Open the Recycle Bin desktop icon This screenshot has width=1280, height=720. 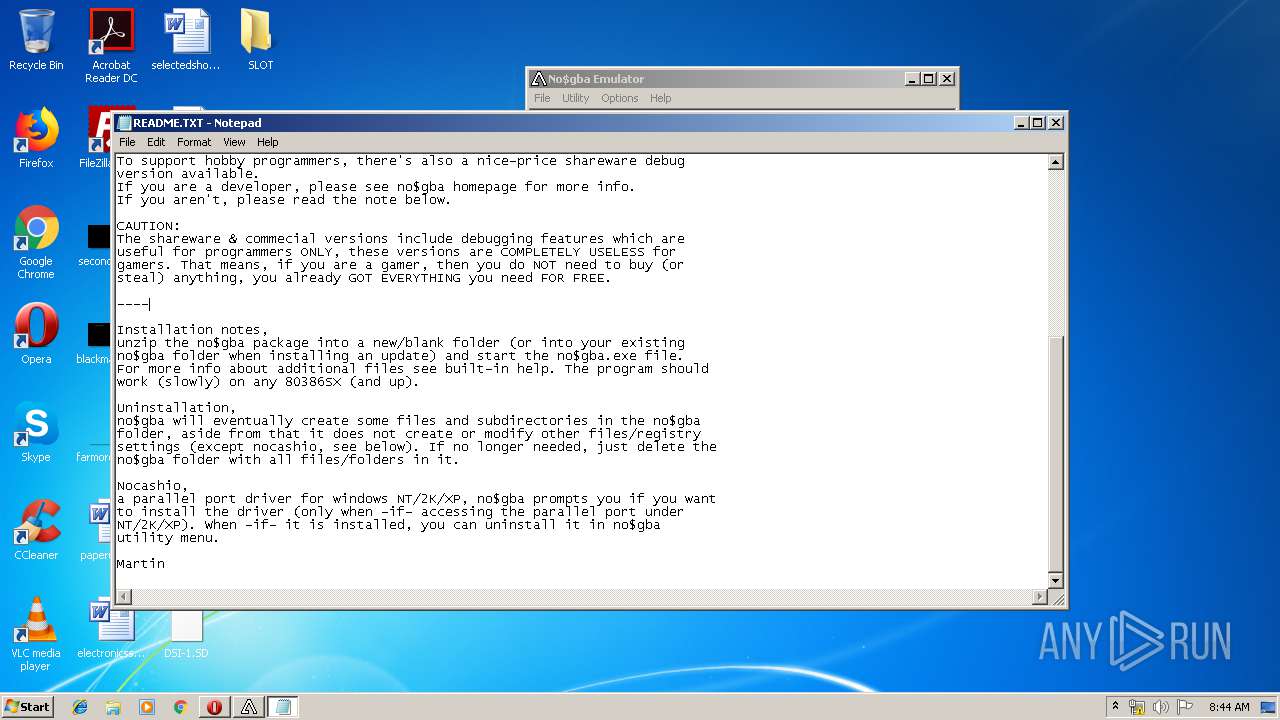point(36,40)
